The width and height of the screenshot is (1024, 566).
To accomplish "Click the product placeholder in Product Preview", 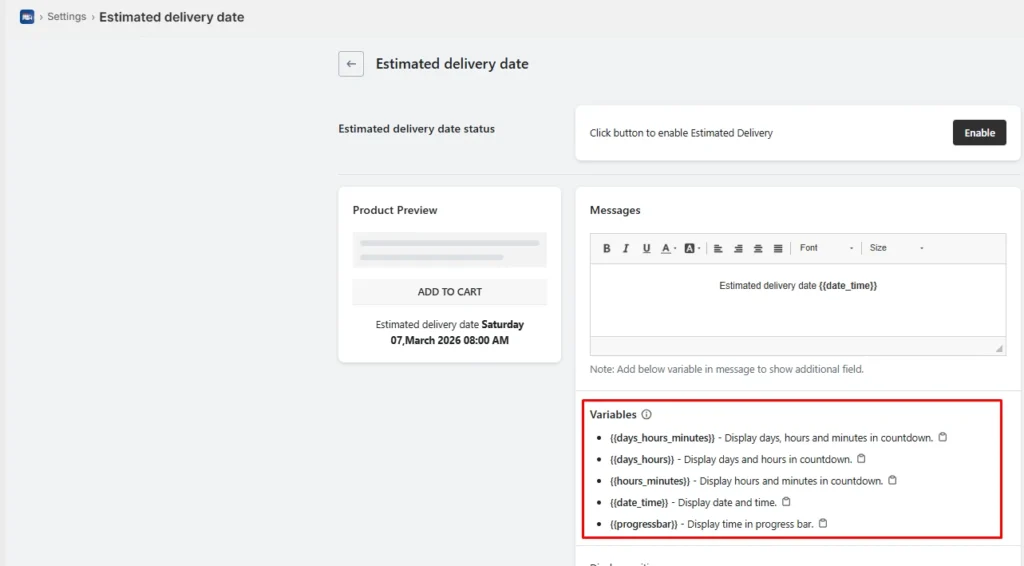I will point(449,250).
